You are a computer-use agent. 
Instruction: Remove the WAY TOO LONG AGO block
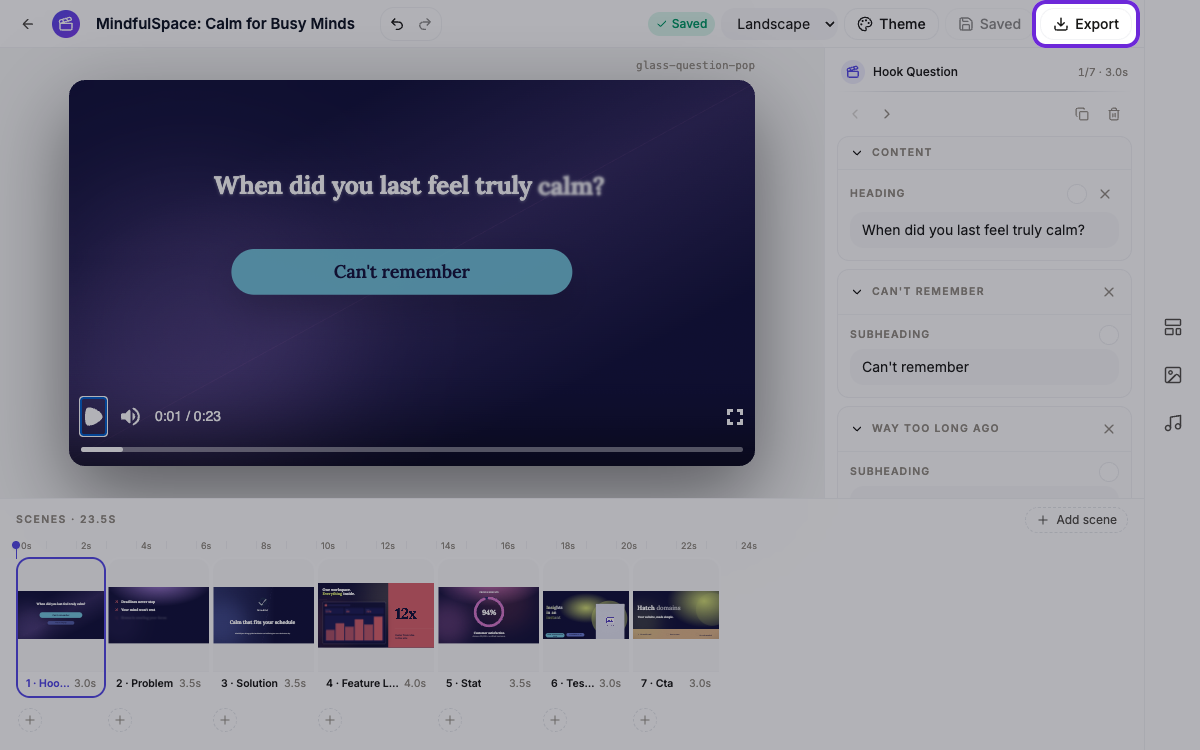(1109, 429)
